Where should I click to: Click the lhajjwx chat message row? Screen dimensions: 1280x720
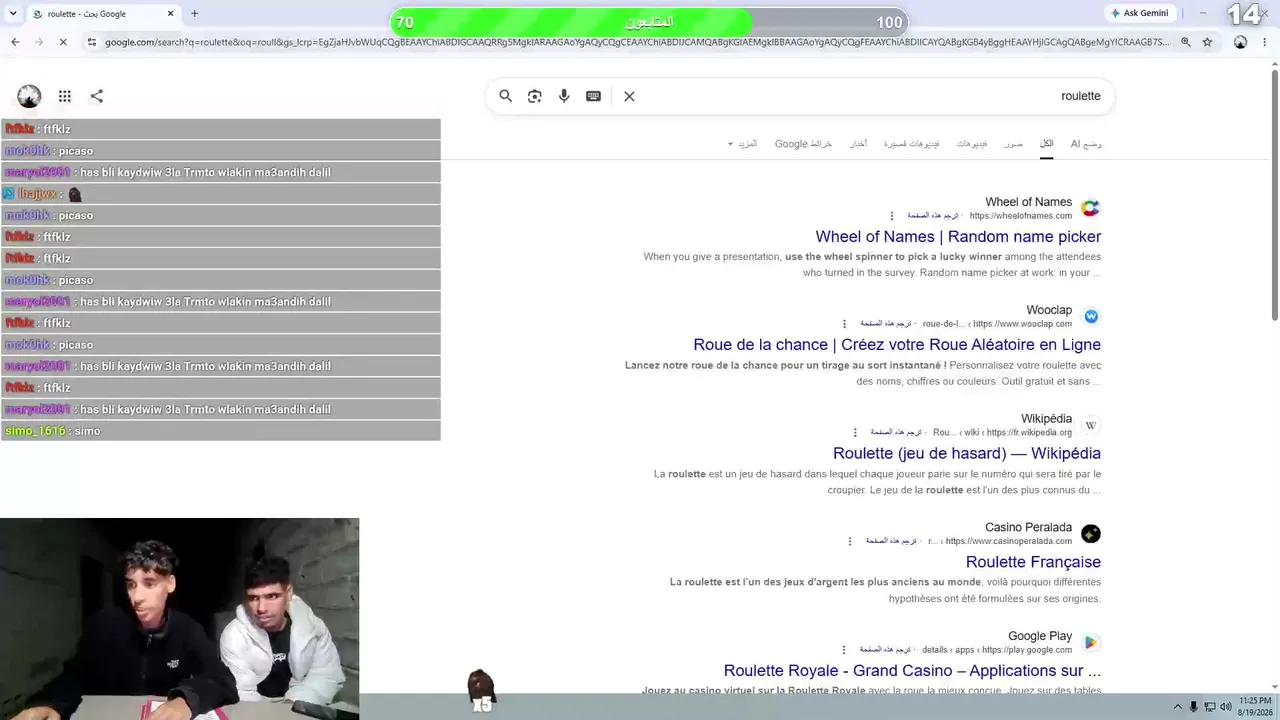221,194
